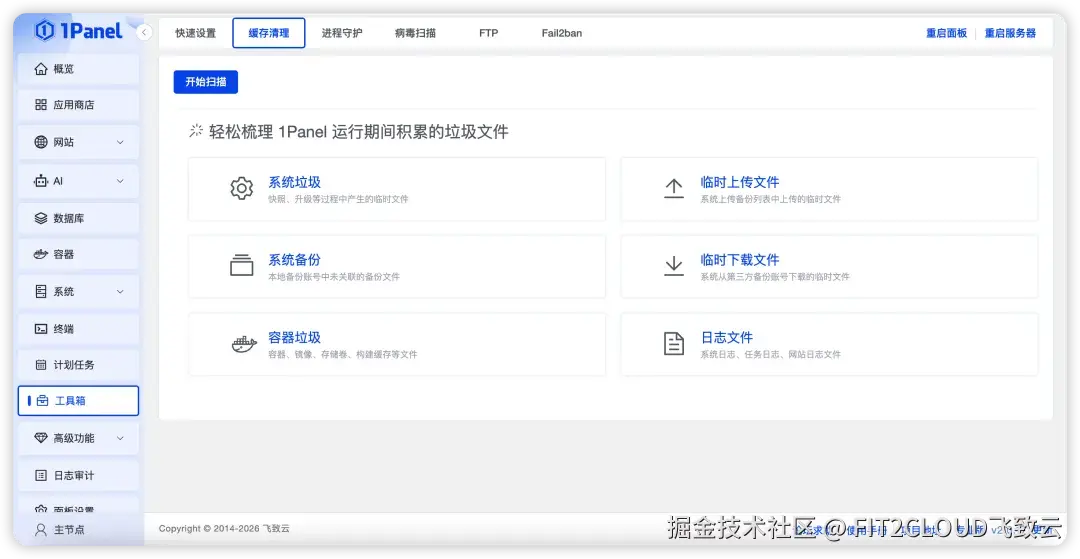This screenshot has width=1080, height=559.
Task: Select the 缓存清理 tab
Action: point(269,33)
